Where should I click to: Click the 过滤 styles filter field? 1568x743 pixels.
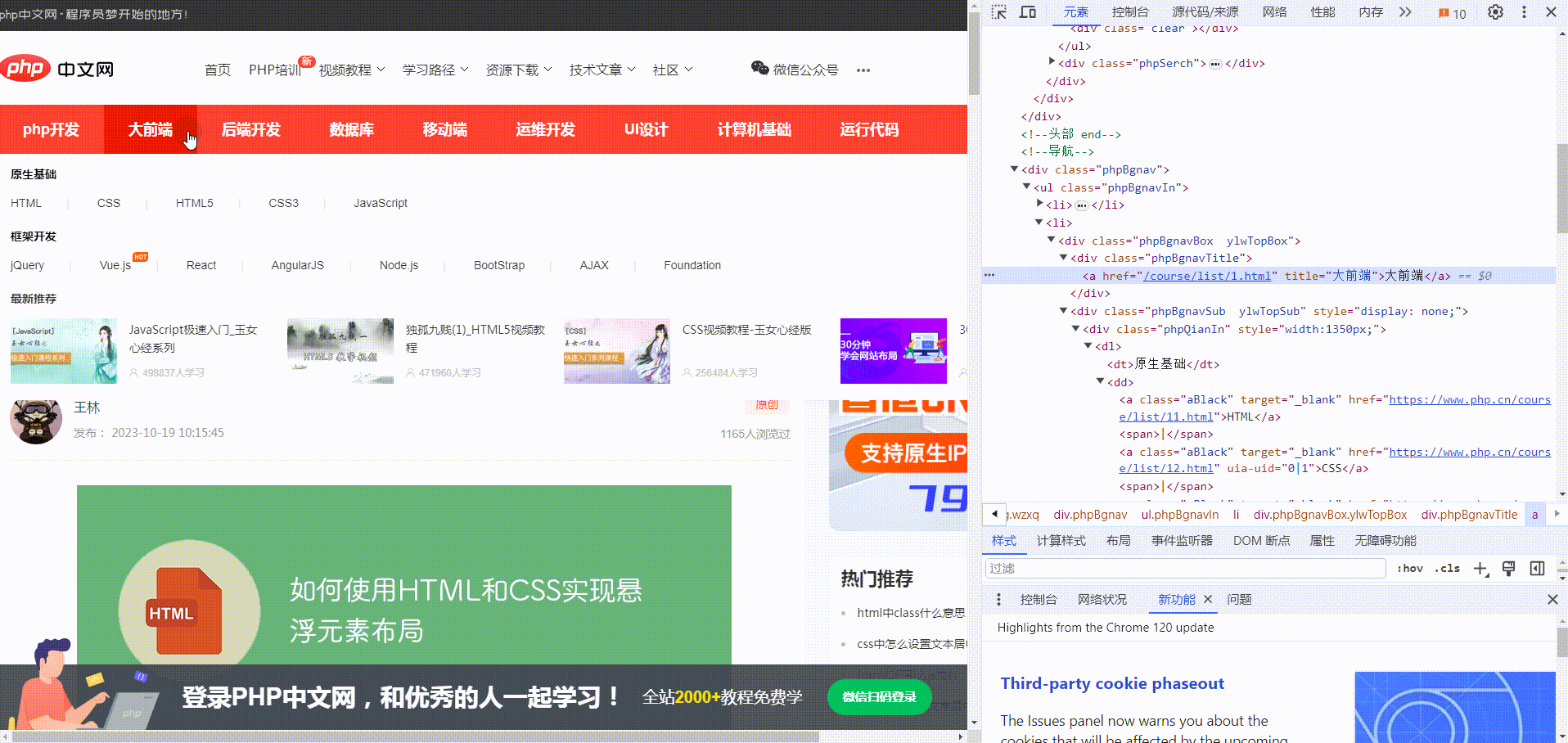(1185, 569)
